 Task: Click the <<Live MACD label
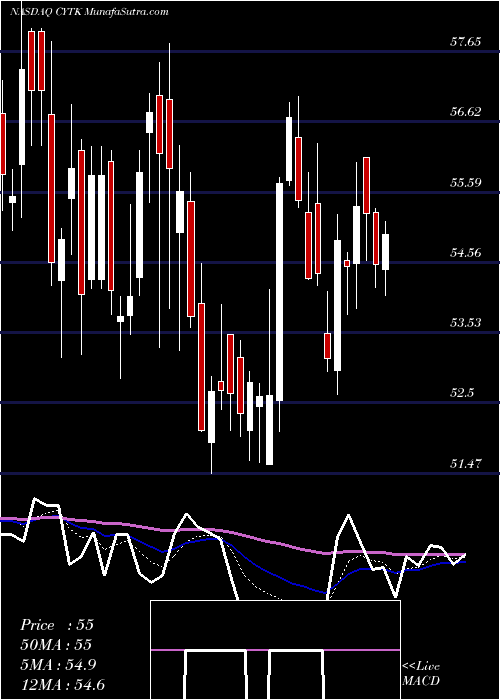pos(421,673)
